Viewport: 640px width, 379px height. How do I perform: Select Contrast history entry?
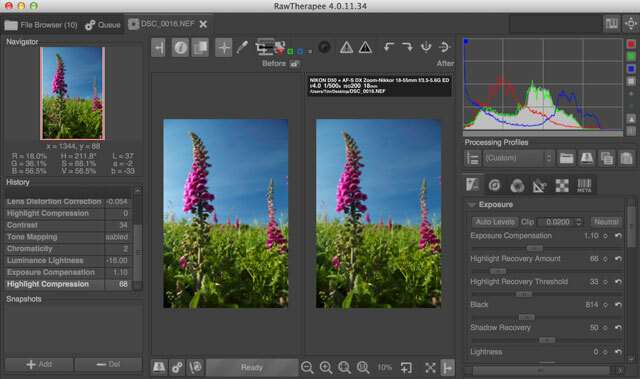68,225
